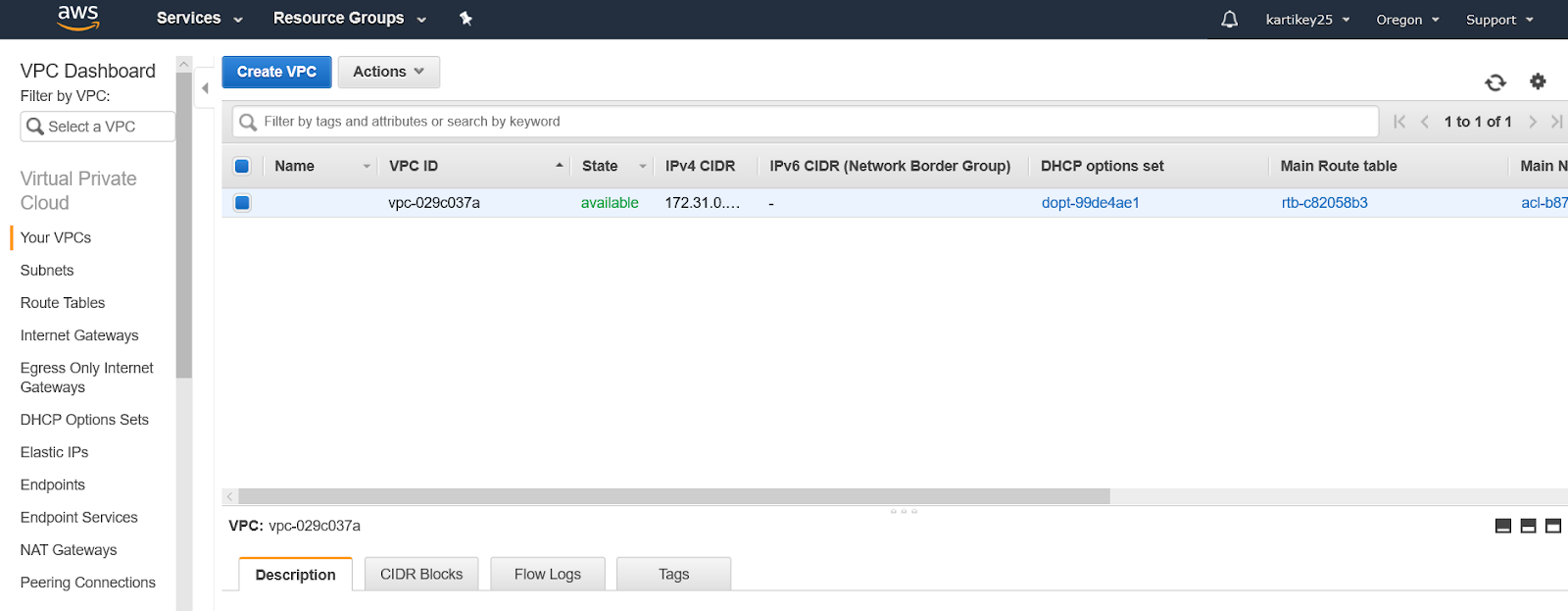Screen dimensions: 1568x611
Task: Click the search magnifier in filter bar
Action: [x=248, y=122]
